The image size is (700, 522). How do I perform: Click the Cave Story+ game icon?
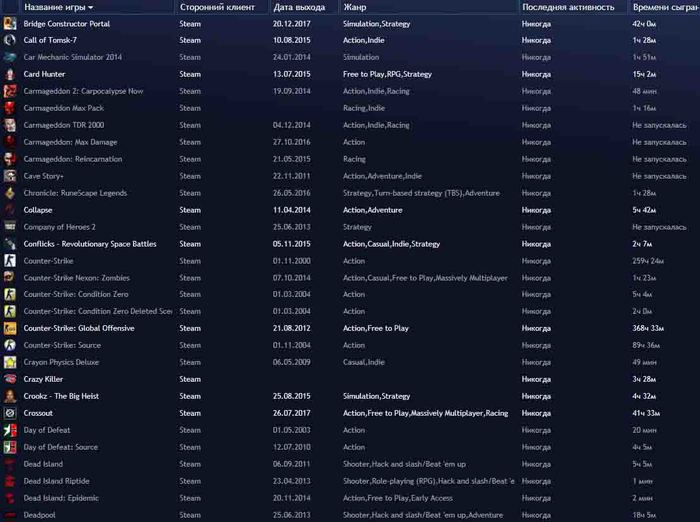10,176
